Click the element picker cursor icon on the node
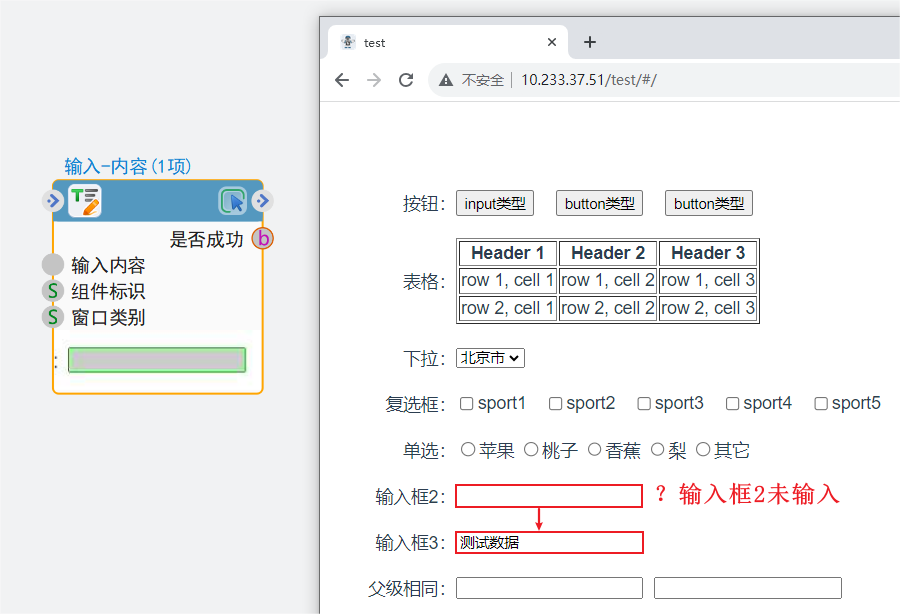Image resolution: width=900 pixels, height=614 pixels. coord(233,201)
